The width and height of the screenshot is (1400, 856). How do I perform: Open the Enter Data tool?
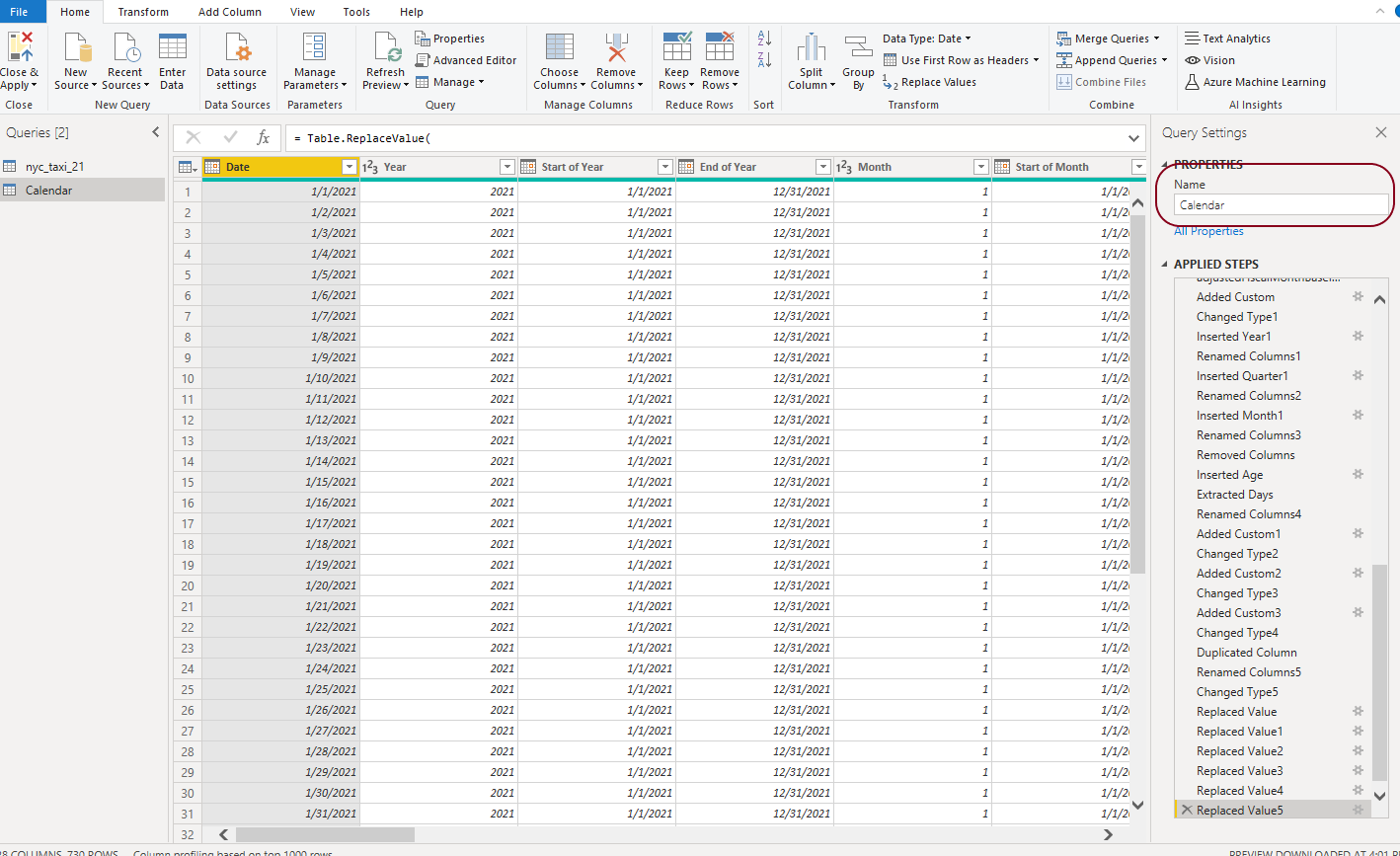coord(172,47)
